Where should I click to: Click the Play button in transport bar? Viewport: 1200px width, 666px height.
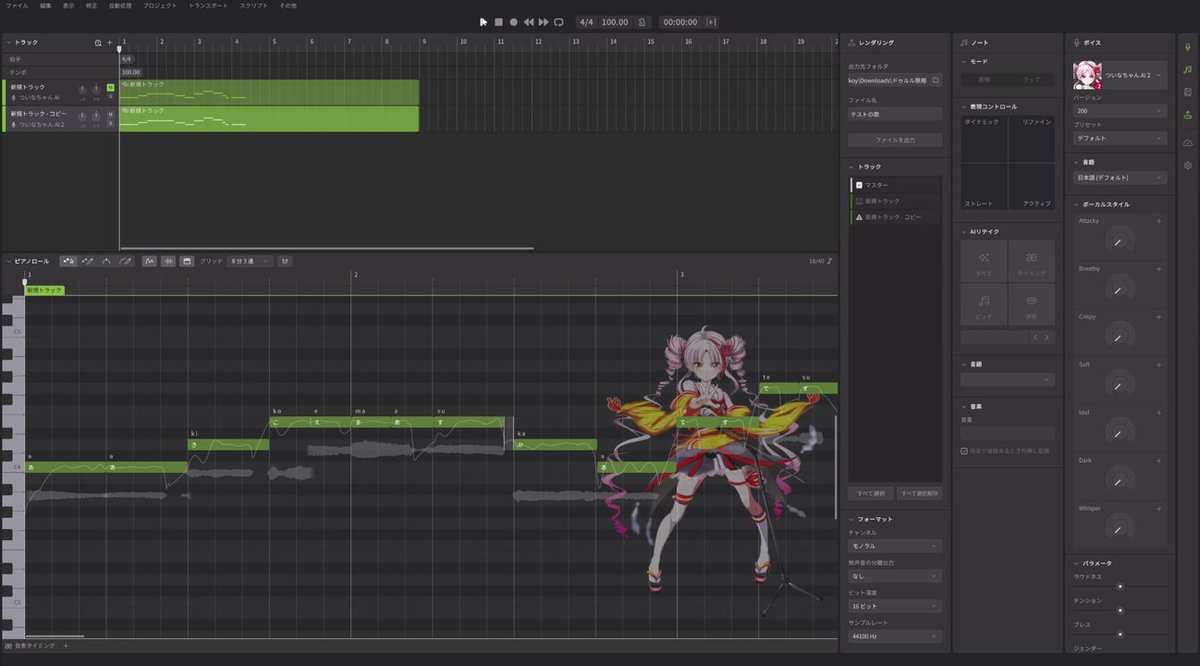point(484,22)
